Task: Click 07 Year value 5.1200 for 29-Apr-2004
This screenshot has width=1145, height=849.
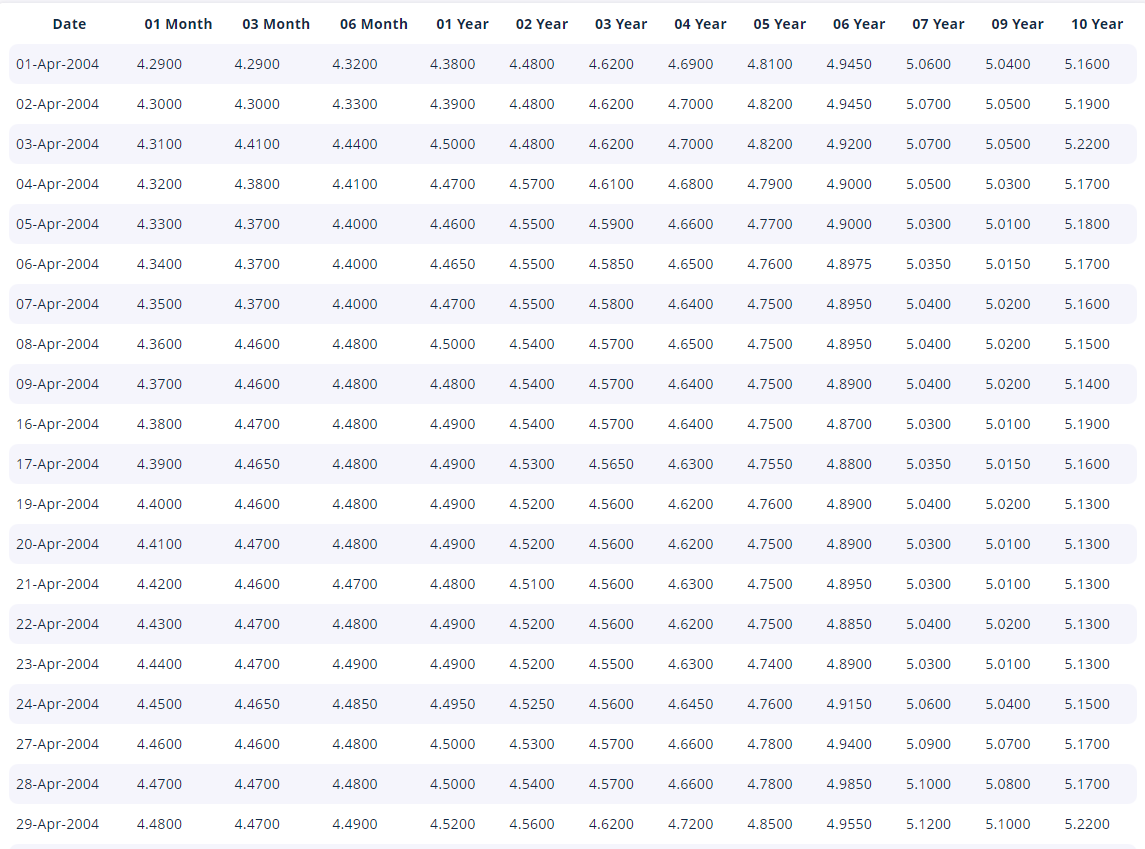Action: coord(928,824)
